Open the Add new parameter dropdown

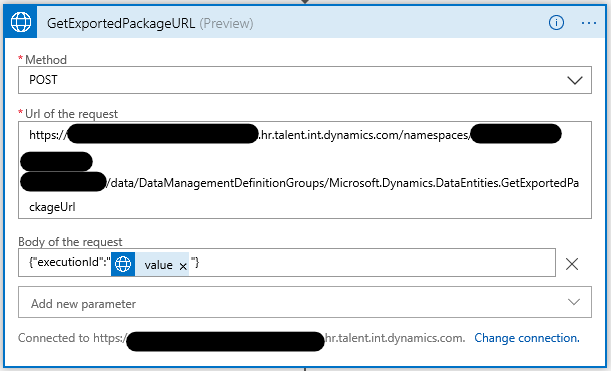click(305, 302)
